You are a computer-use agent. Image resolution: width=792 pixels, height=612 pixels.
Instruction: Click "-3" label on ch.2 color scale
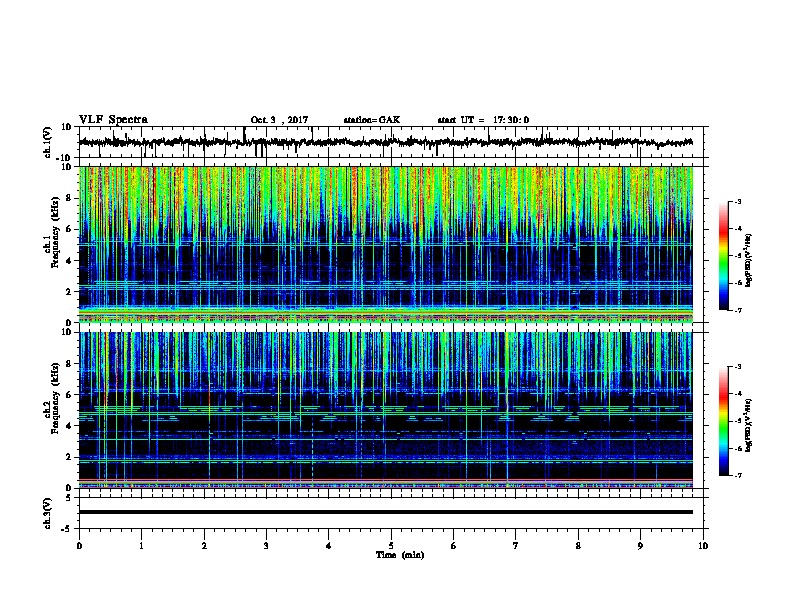click(x=737, y=367)
